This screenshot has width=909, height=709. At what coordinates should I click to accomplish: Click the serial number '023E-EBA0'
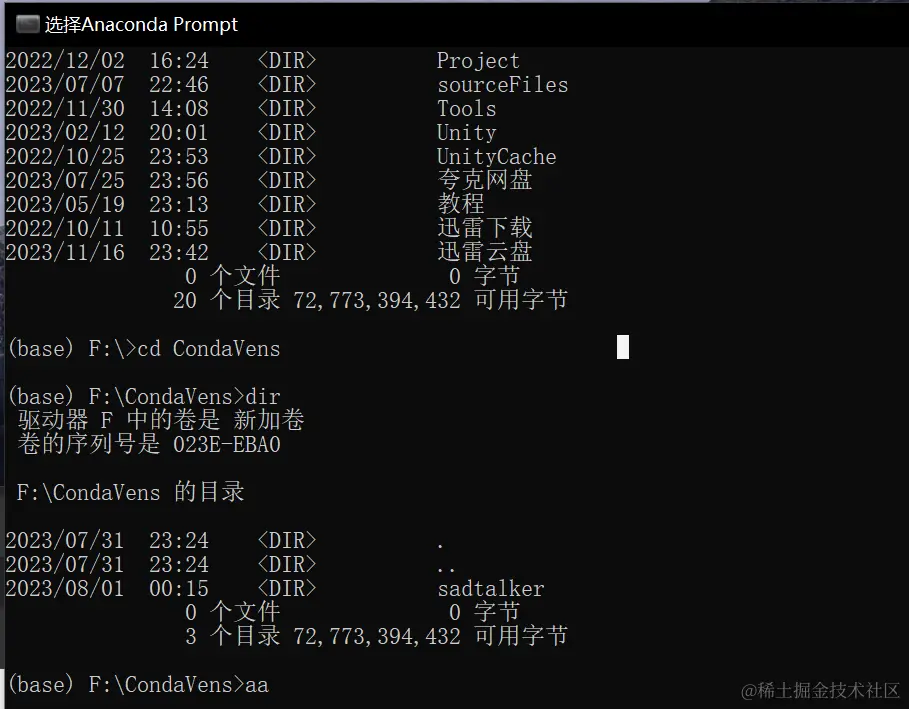pos(226,445)
